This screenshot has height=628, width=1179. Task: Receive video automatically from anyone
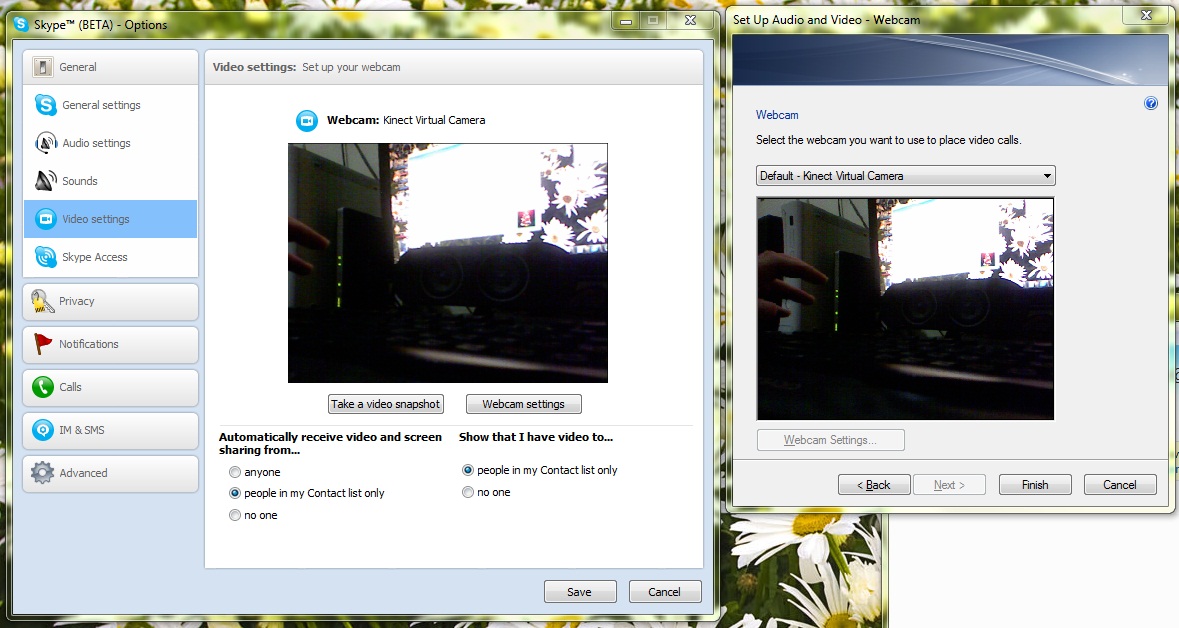[x=235, y=472]
